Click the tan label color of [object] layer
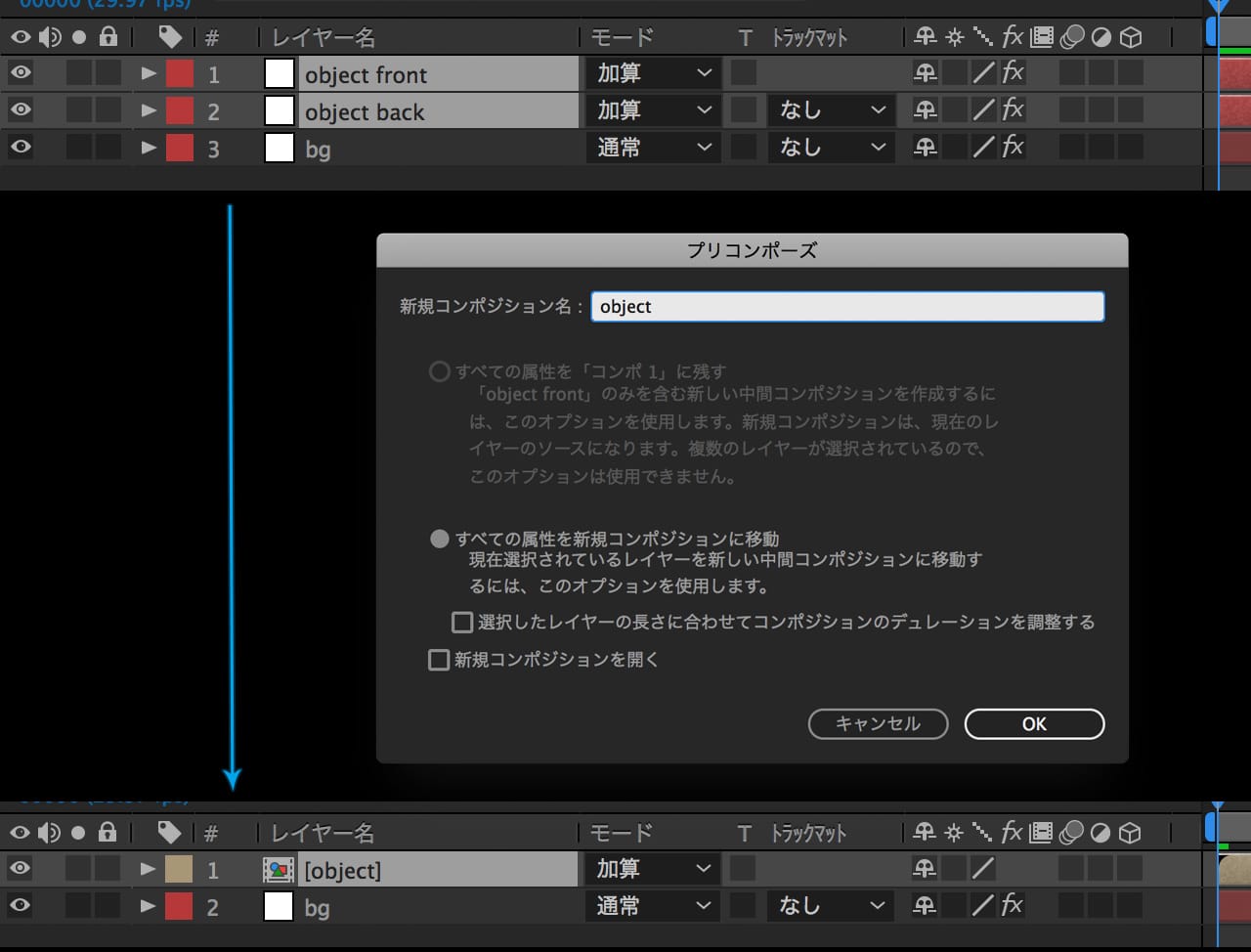1251x952 pixels. pos(179,870)
